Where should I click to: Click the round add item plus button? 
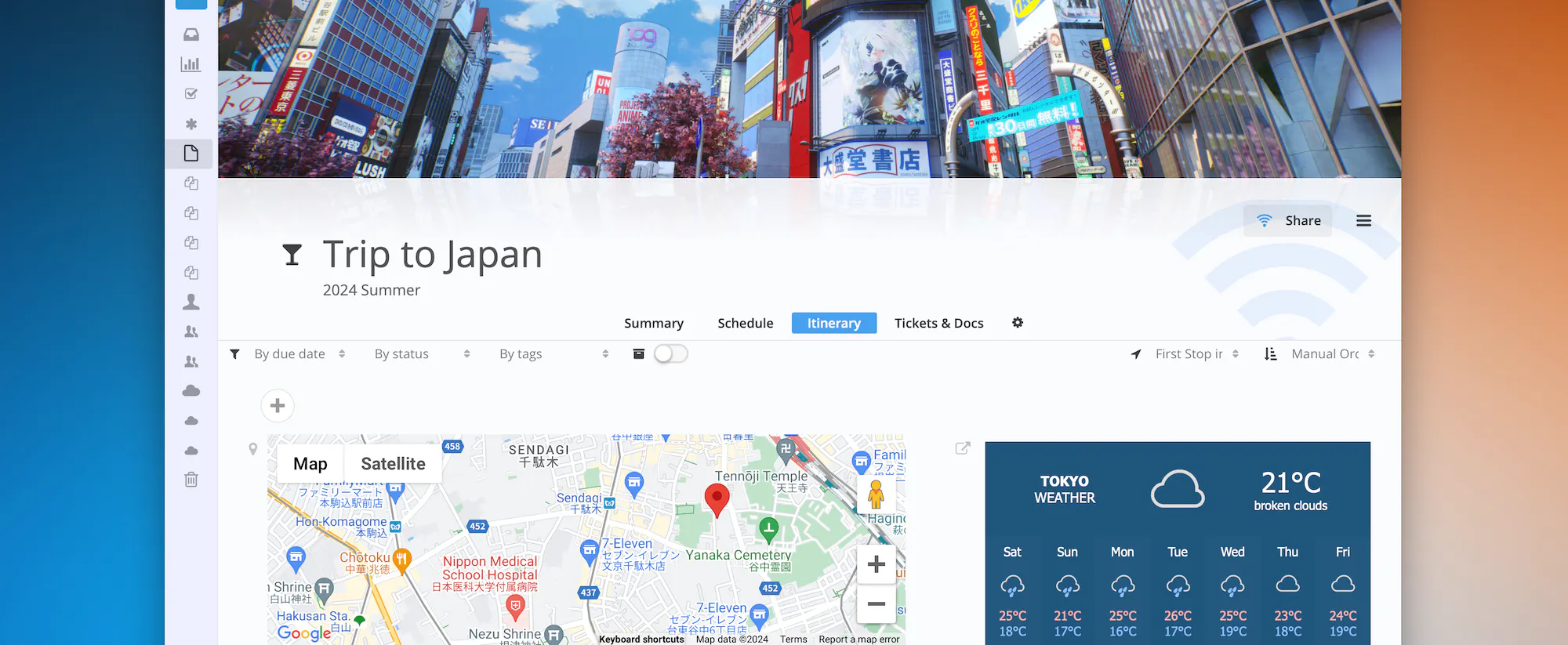[278, 406]
